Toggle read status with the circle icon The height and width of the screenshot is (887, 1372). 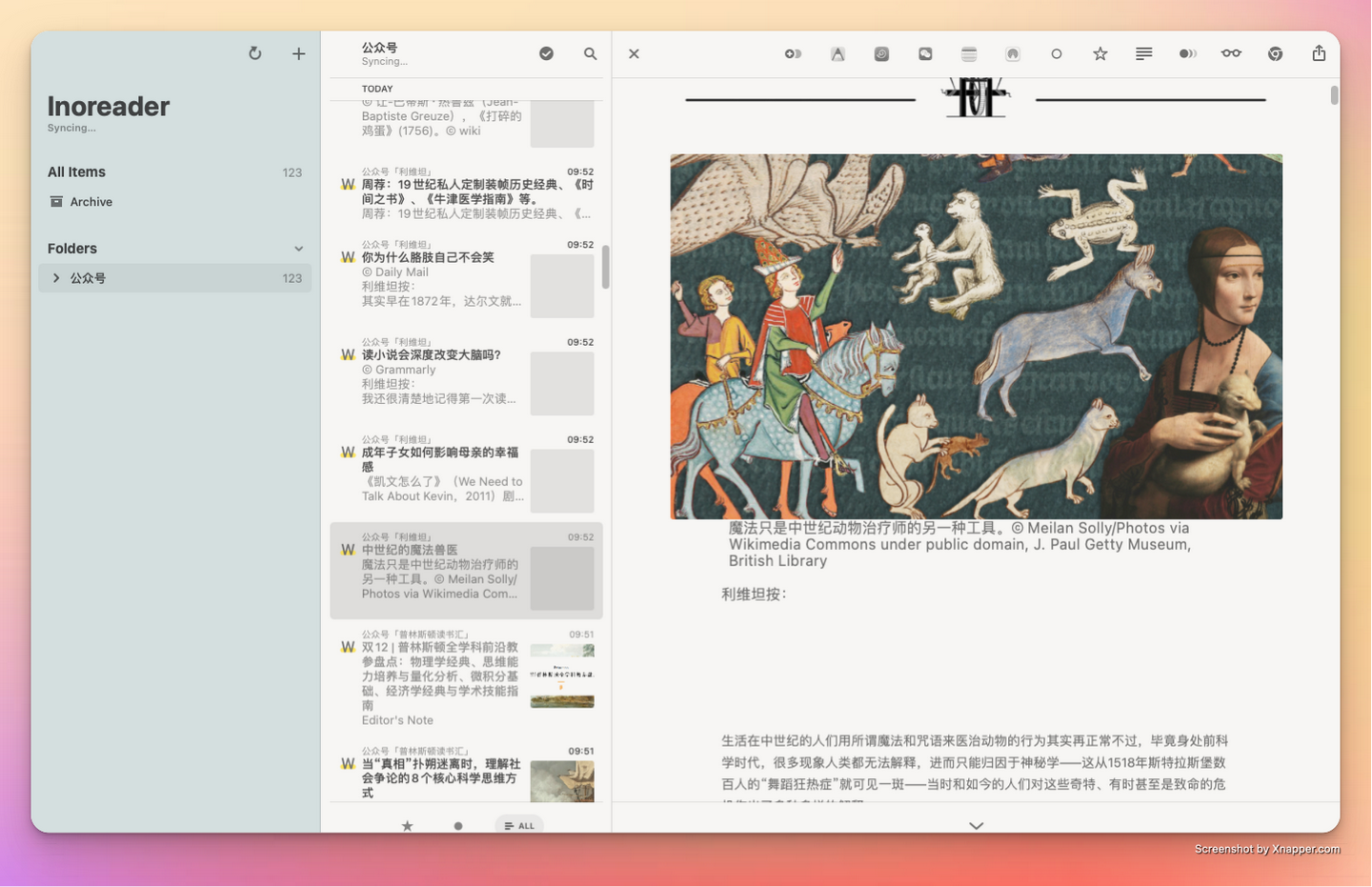tap(1057, 54)
